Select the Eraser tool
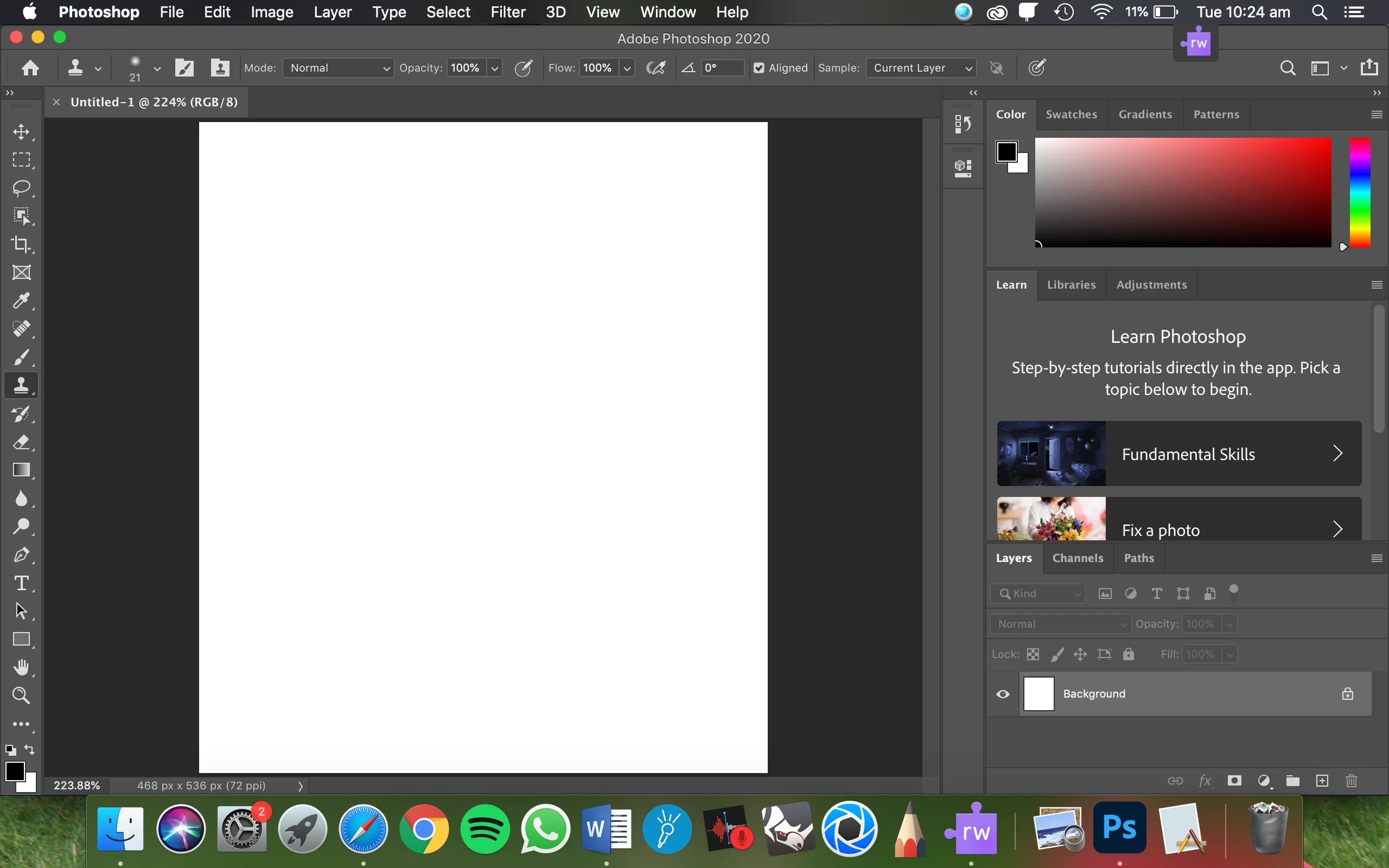Image resolution: width=1389 pixels, height=868 pixels. coord(21,442)
